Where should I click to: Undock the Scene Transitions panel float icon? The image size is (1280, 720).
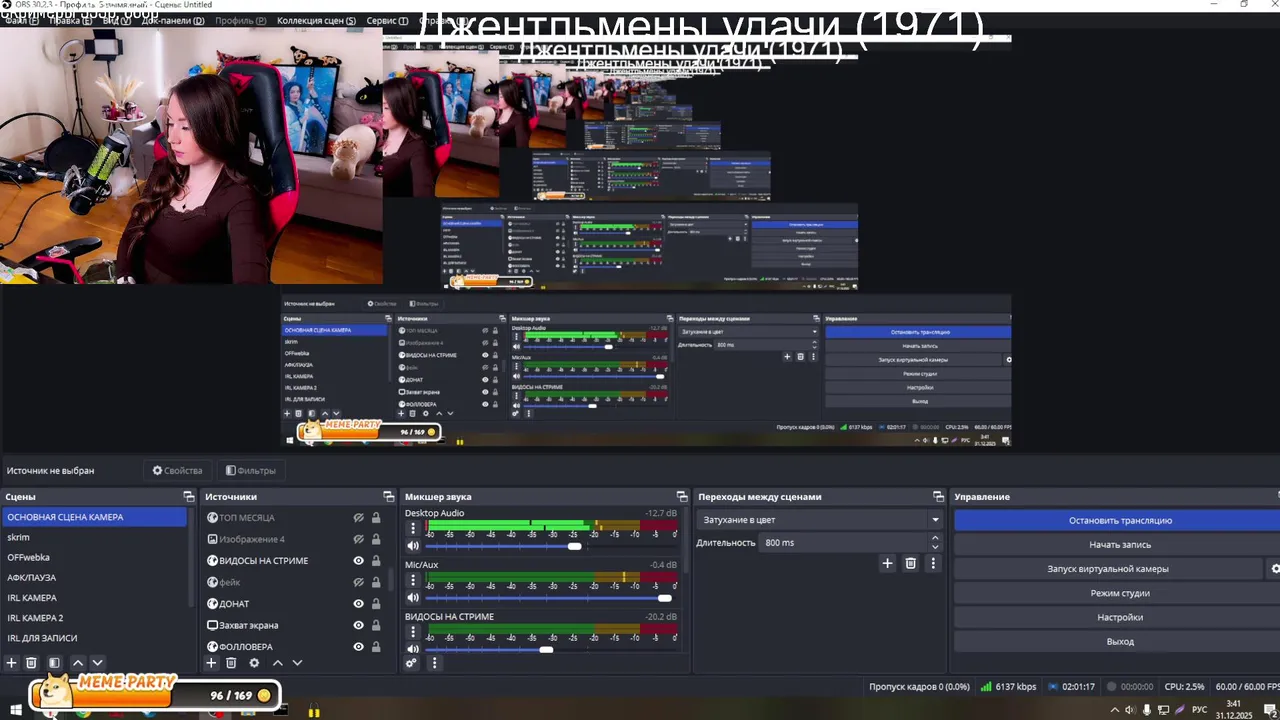(938, 497)
